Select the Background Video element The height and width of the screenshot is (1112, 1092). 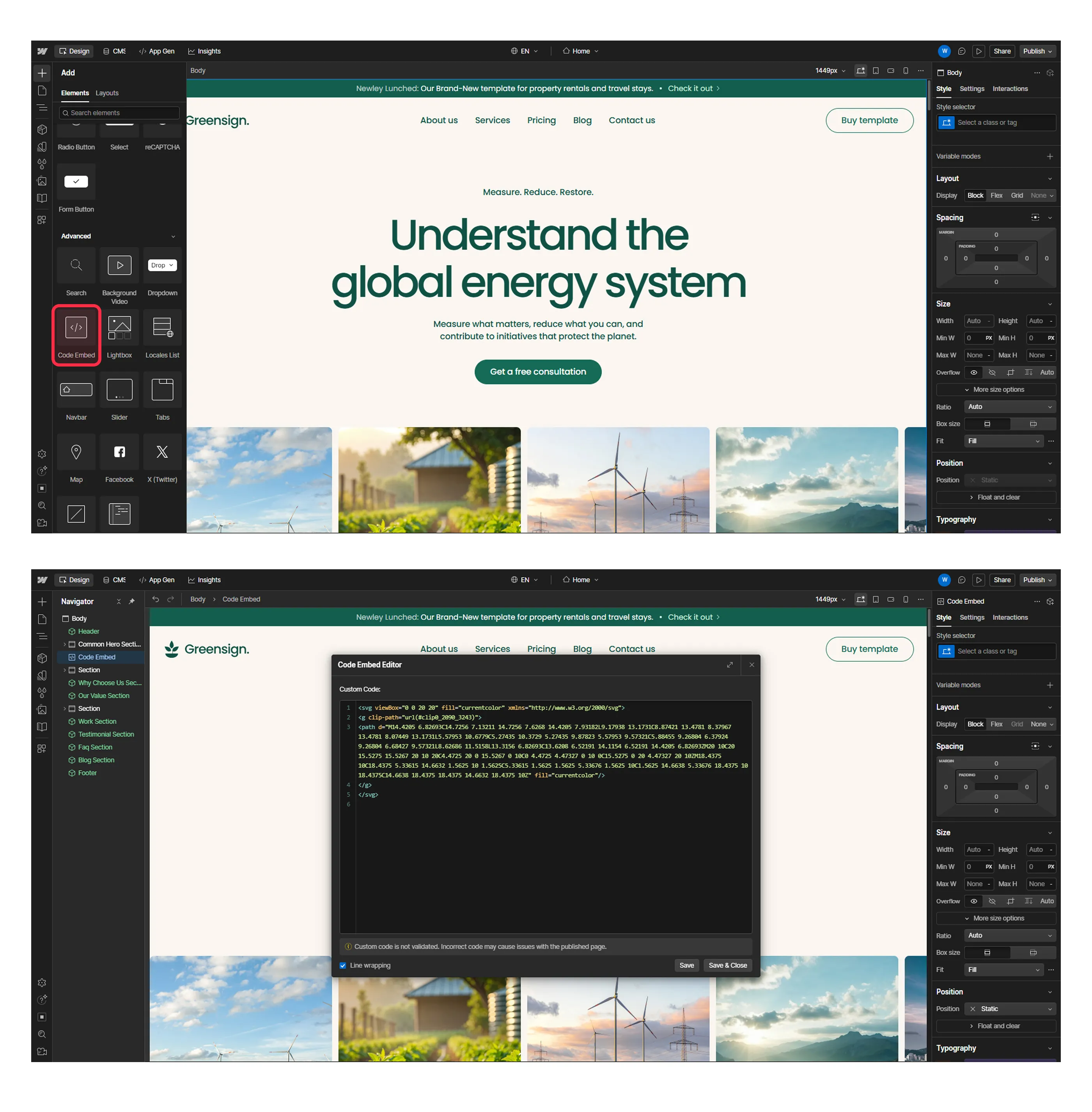click(x=119, y=266)
